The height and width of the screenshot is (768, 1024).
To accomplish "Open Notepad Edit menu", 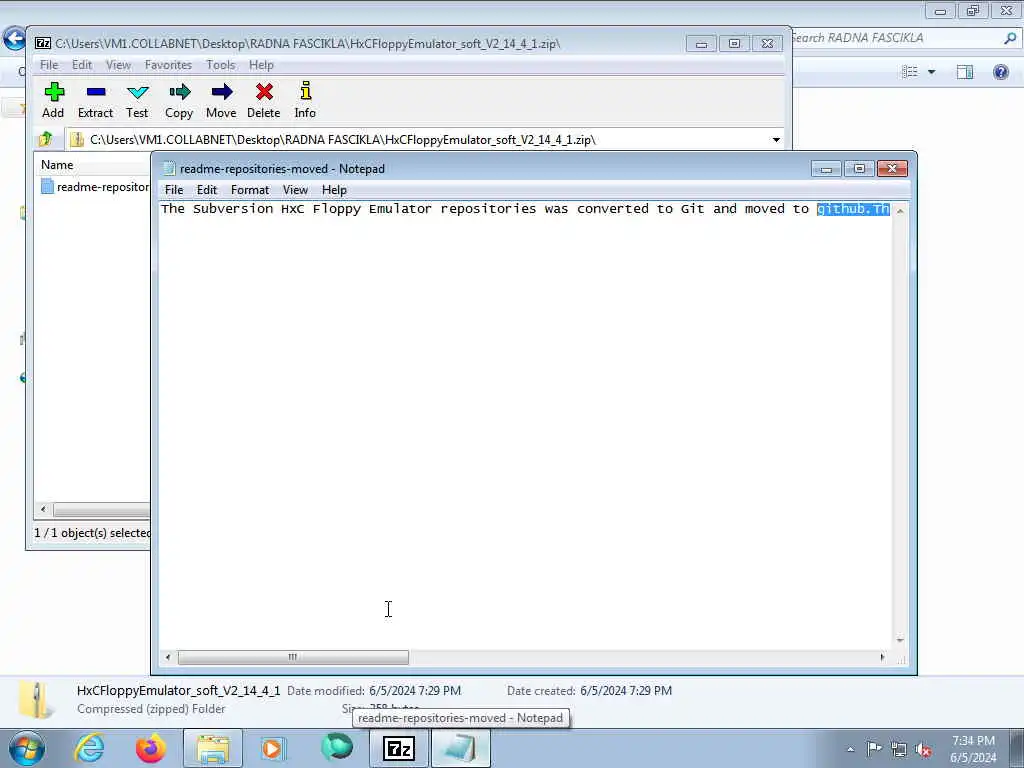I will [206, 190].
